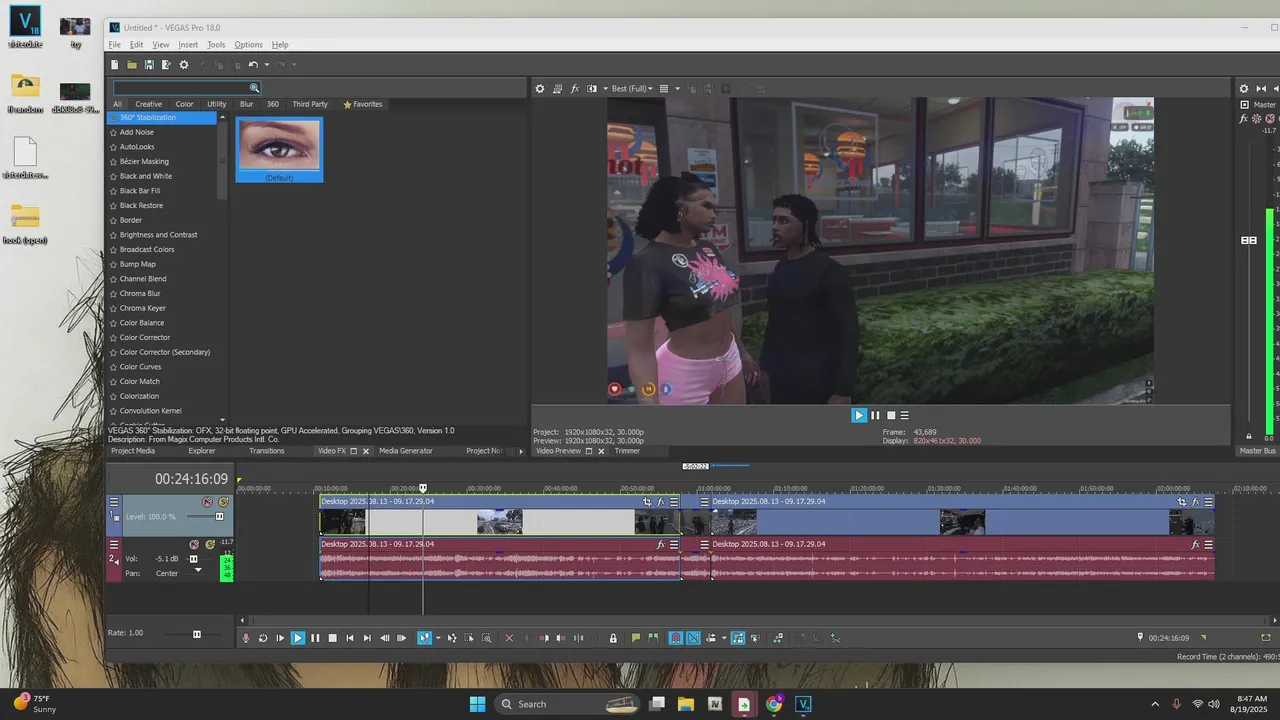Click the Insert Marker icon
The width and height of the screenshot is (1280, 720).
click(635, 638)
